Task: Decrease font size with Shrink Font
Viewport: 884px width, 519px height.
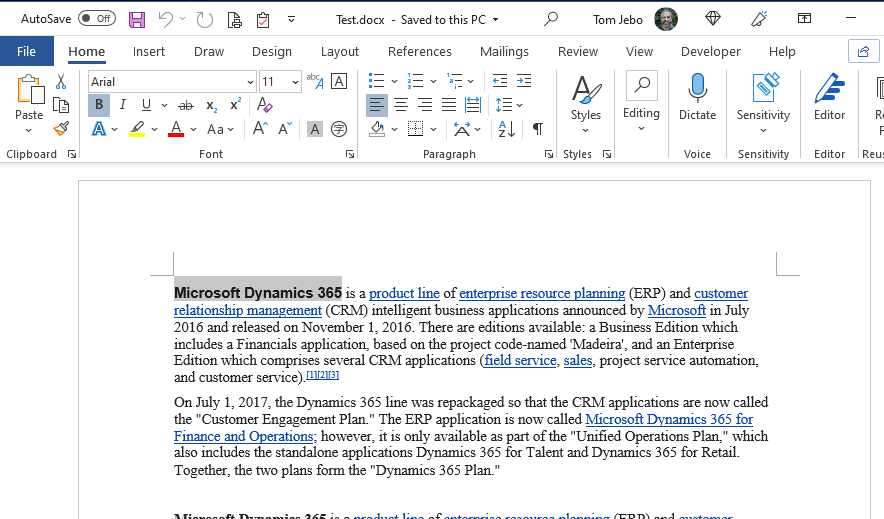Action: pyautogui.click(x=285, y=129)
